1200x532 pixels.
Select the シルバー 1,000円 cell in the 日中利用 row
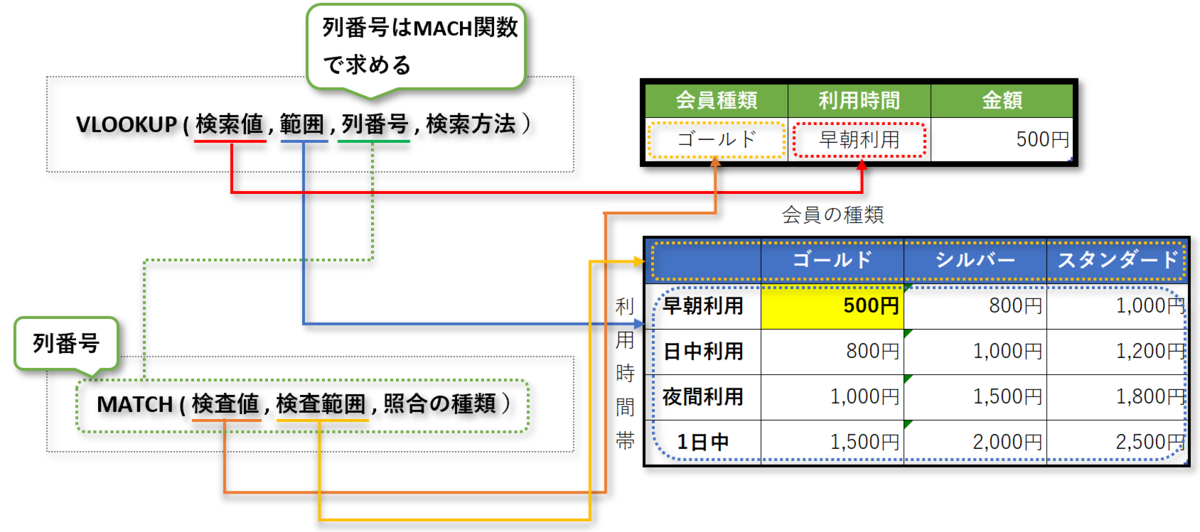click(975, 352)
